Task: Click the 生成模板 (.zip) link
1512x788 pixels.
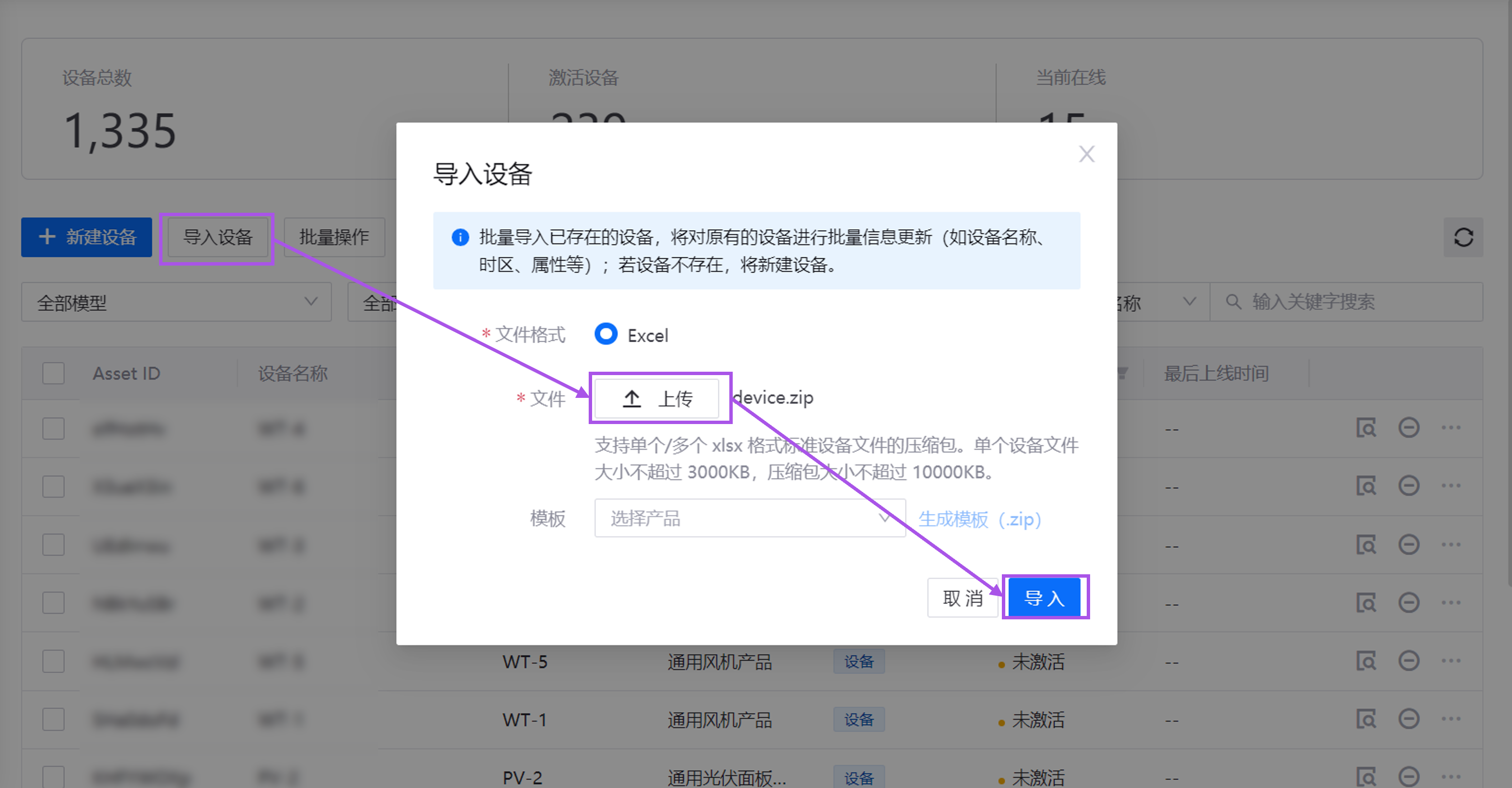Action: click(x=980, y=519)
